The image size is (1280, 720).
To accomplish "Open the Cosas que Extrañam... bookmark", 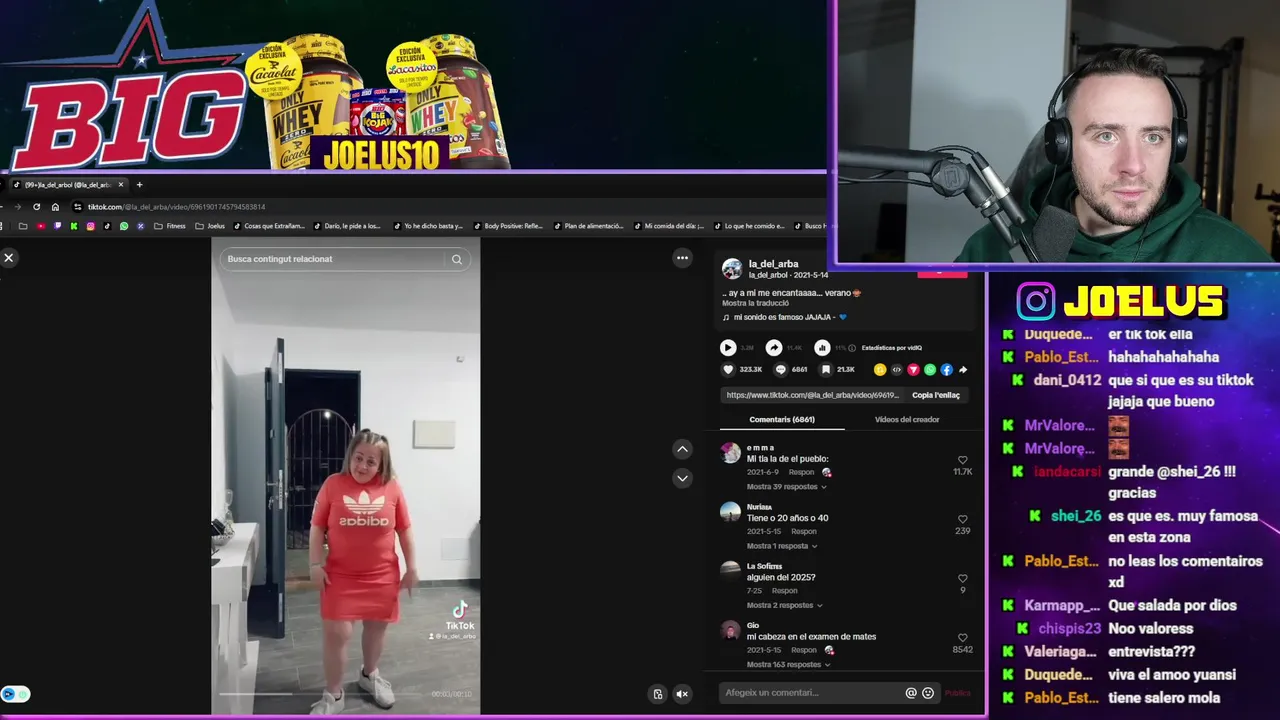I will pyautogui.click(x=269, y=226).
